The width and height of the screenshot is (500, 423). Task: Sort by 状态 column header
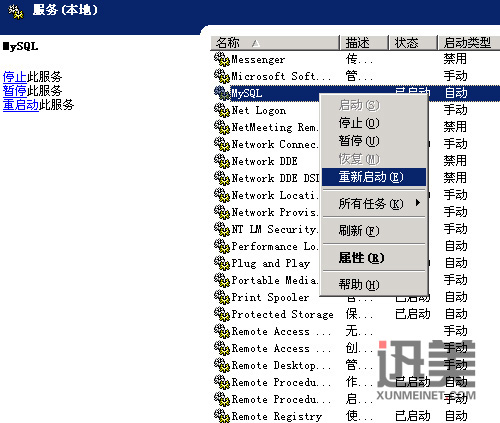click(x=413, y=43)
